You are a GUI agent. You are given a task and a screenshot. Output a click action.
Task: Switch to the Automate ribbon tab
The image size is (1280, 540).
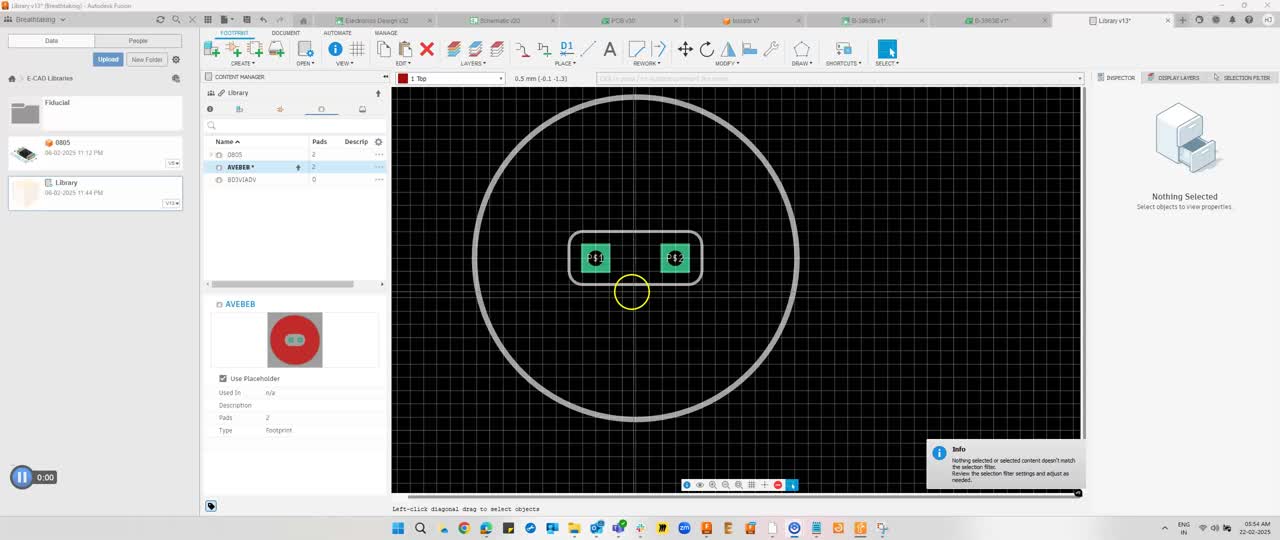coord(337,33)
